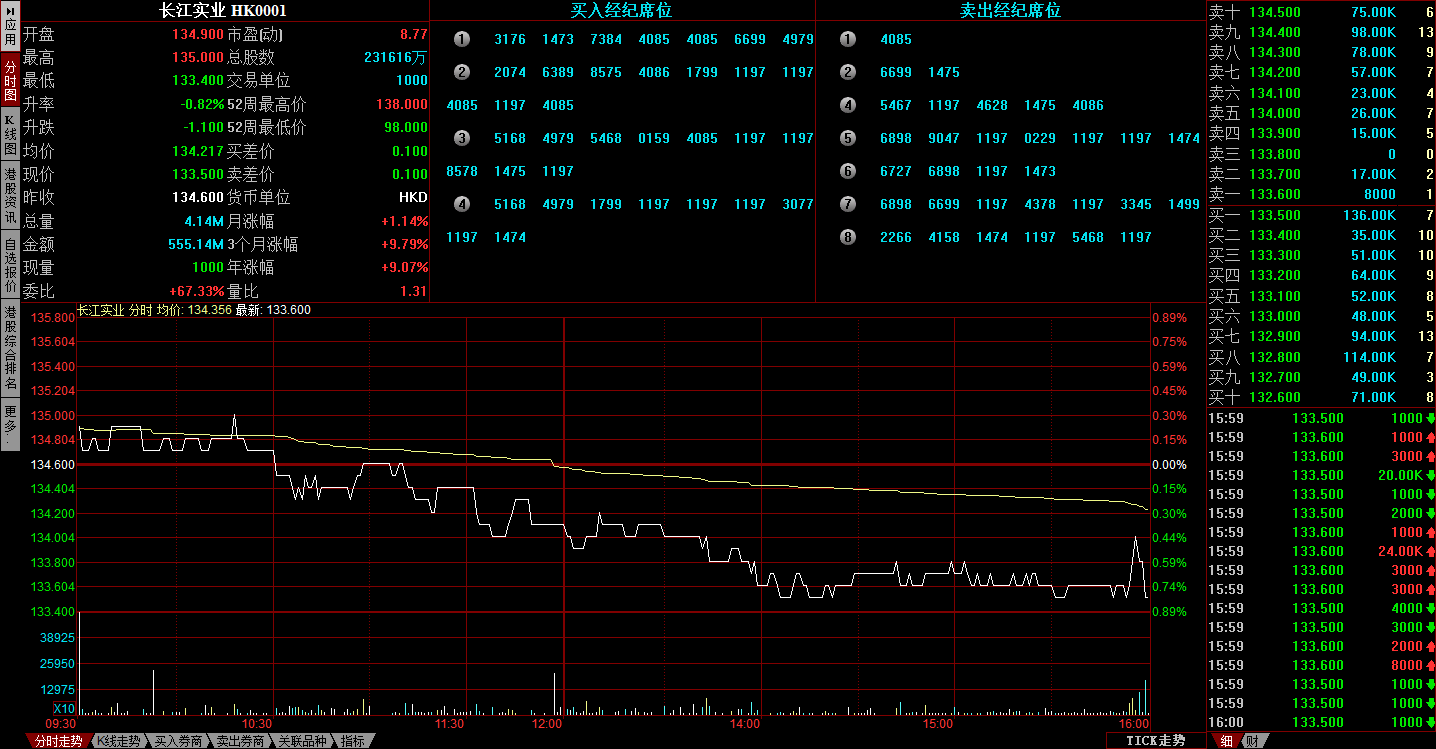Click buy-side queue circle number 1
The width and height of the screenshot is (1436, 749).
click(462, 39)
